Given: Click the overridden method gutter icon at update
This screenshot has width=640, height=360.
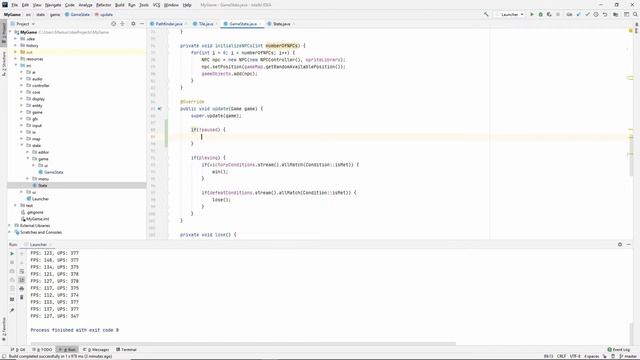Looking at the screenshot, I should point(159,109).
